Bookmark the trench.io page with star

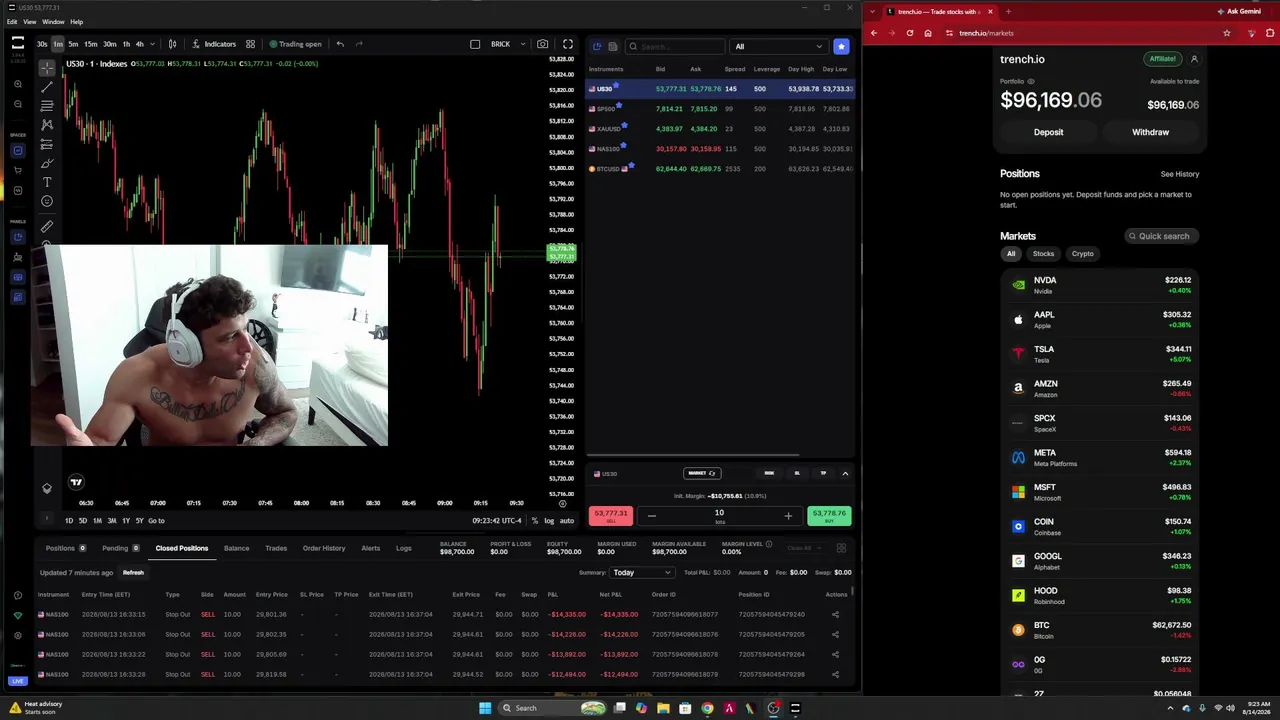click(x=1226, y=33)
